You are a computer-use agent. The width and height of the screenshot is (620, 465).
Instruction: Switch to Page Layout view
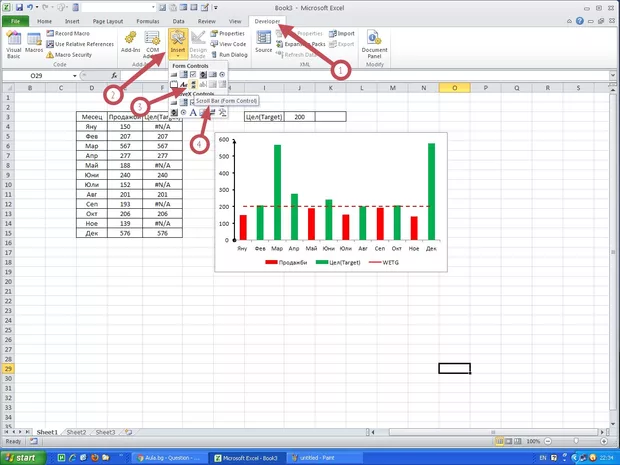coord(509,441)
